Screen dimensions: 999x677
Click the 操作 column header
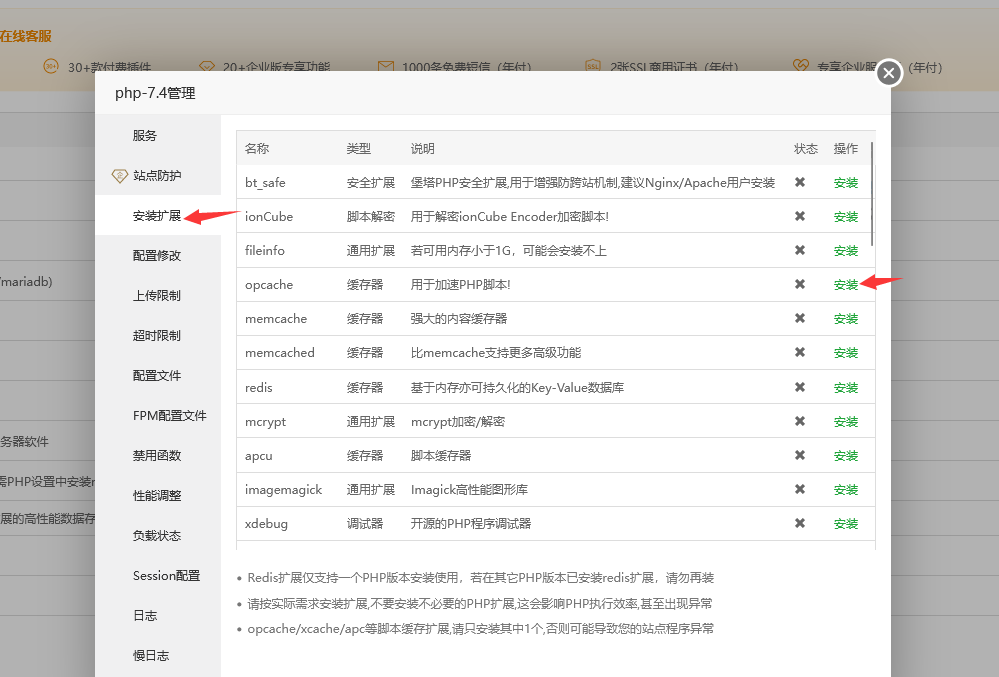point(845,148)
